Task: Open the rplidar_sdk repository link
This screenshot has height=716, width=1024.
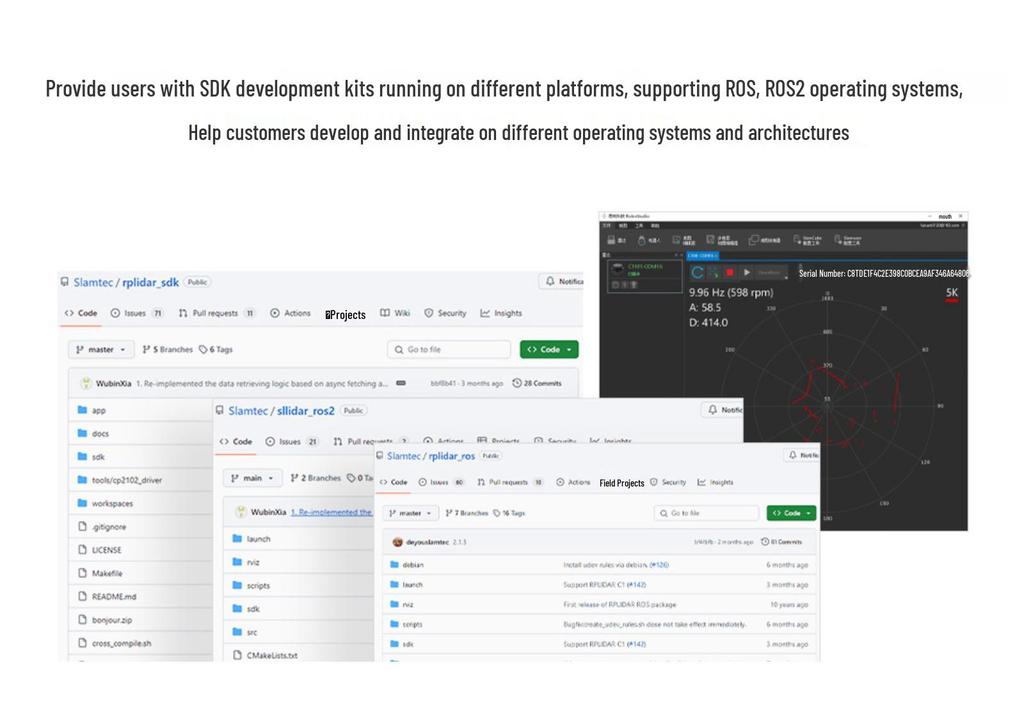Action: (x=150, y=282)
